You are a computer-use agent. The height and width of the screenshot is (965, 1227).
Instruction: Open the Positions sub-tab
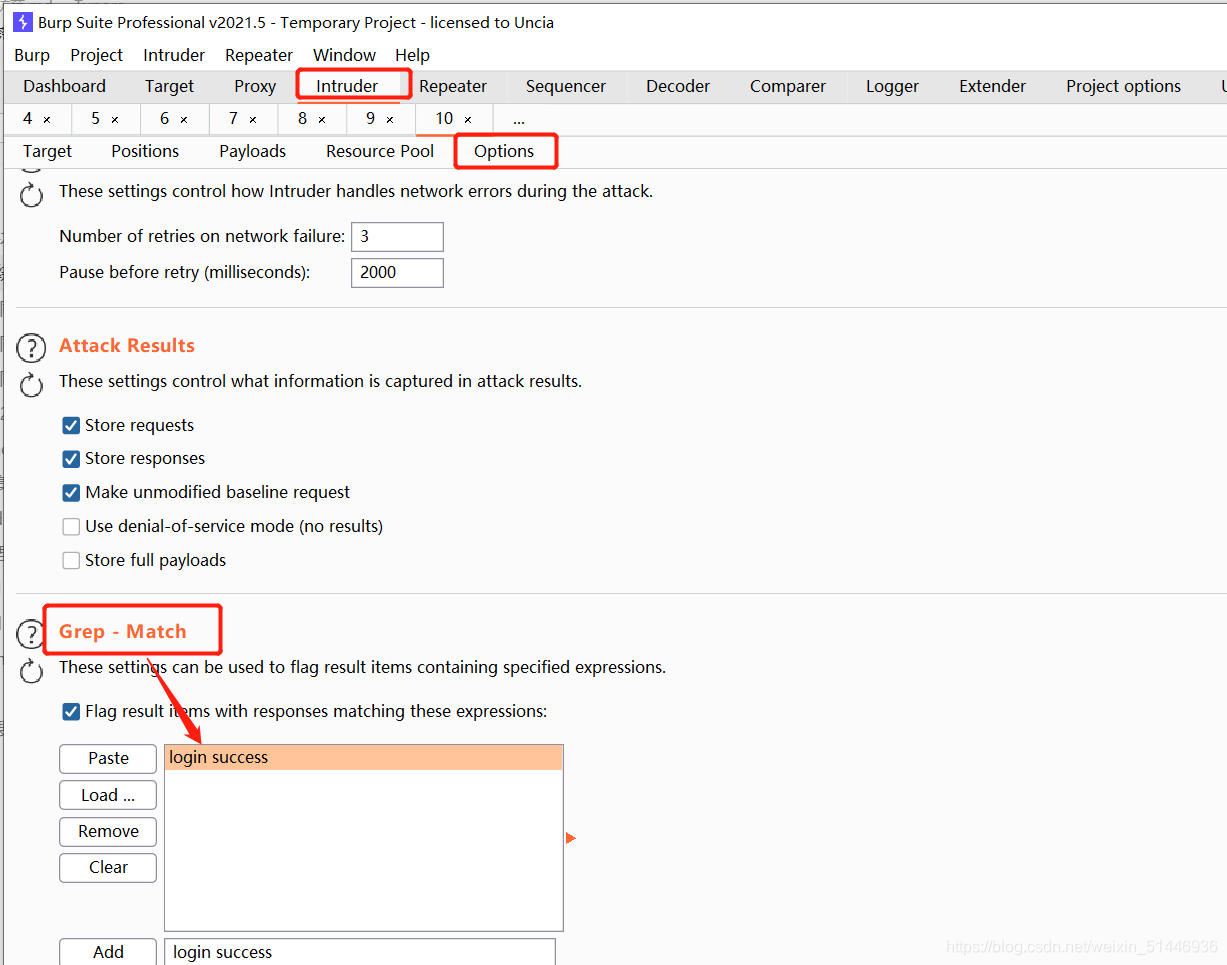pyautogui.click(x=145, y=151)
